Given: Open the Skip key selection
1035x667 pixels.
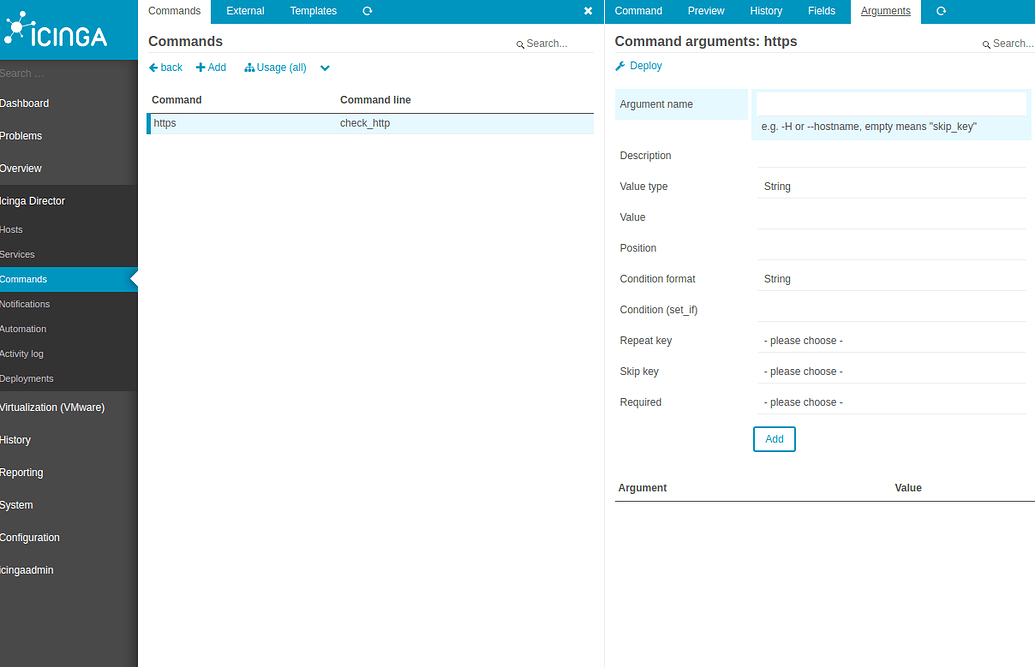Looking at the screenshot, I should [x=891, y=371].
